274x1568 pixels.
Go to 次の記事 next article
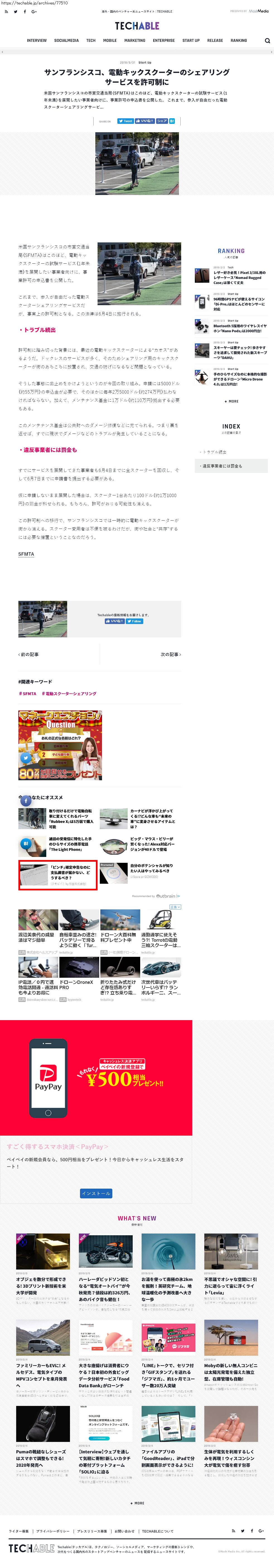click(171, 654)
